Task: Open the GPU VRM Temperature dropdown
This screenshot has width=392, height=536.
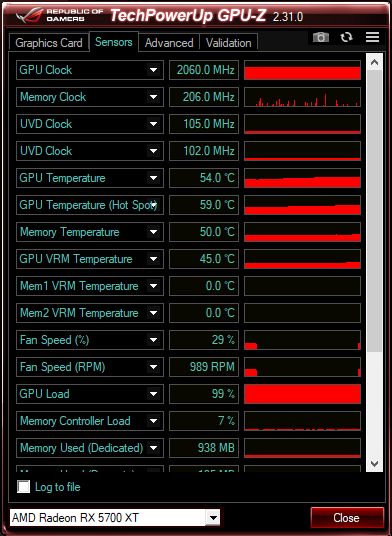Action: tap(153, 259)
